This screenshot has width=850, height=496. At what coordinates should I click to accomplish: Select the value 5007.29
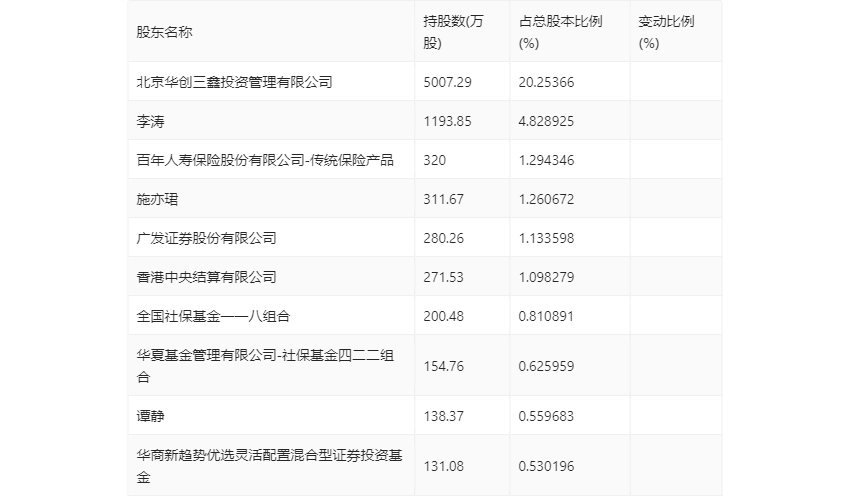pyautogui.click(x=447, y=82)
